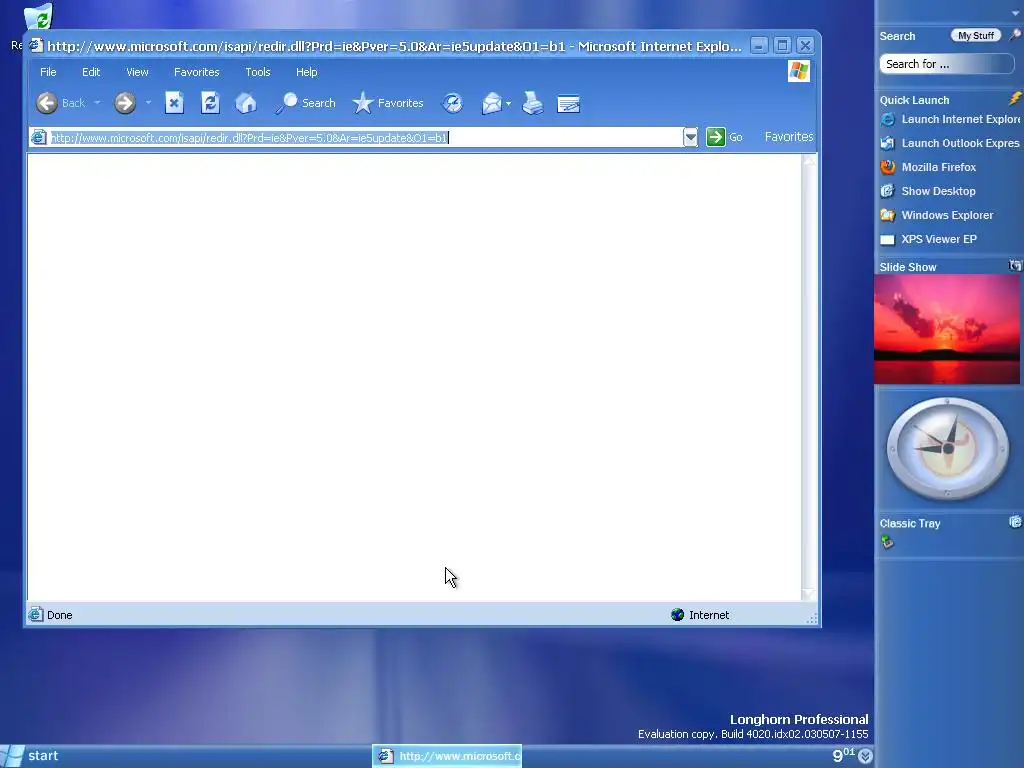Click the Windows flag logo throbber
Screen dimensions: 1024x768
coord(799,71)
